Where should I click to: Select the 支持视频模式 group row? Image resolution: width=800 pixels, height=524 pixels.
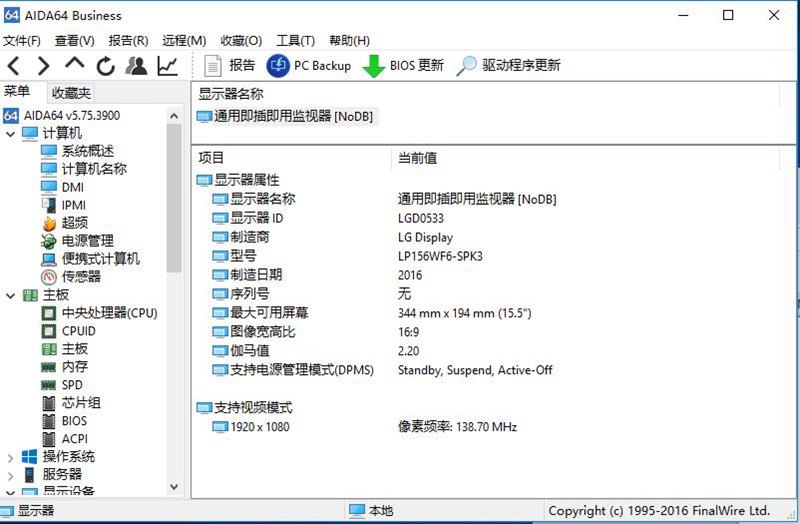coord(244,408)
